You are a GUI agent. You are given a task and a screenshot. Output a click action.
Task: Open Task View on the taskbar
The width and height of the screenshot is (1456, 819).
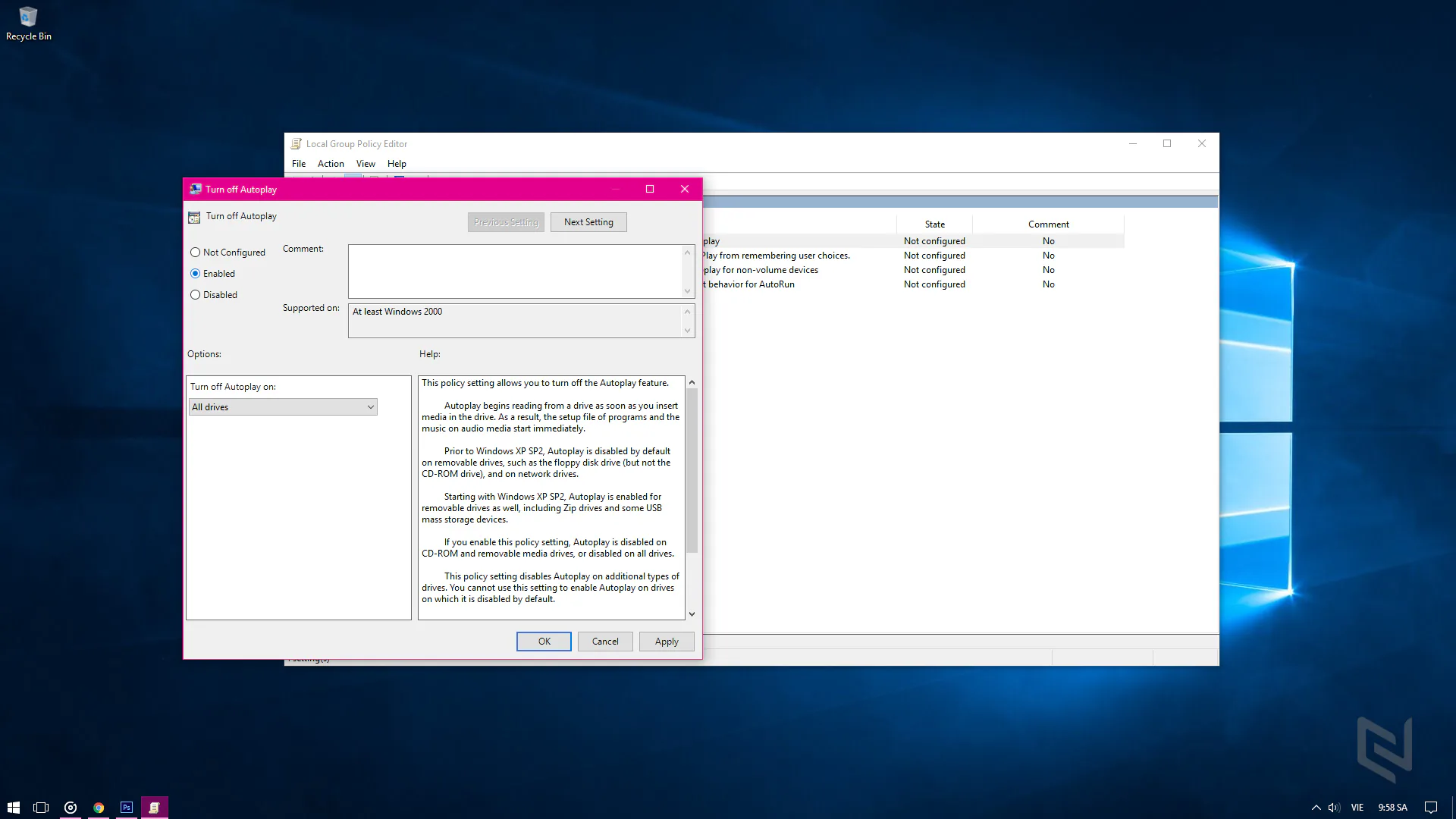click(42, 808)
